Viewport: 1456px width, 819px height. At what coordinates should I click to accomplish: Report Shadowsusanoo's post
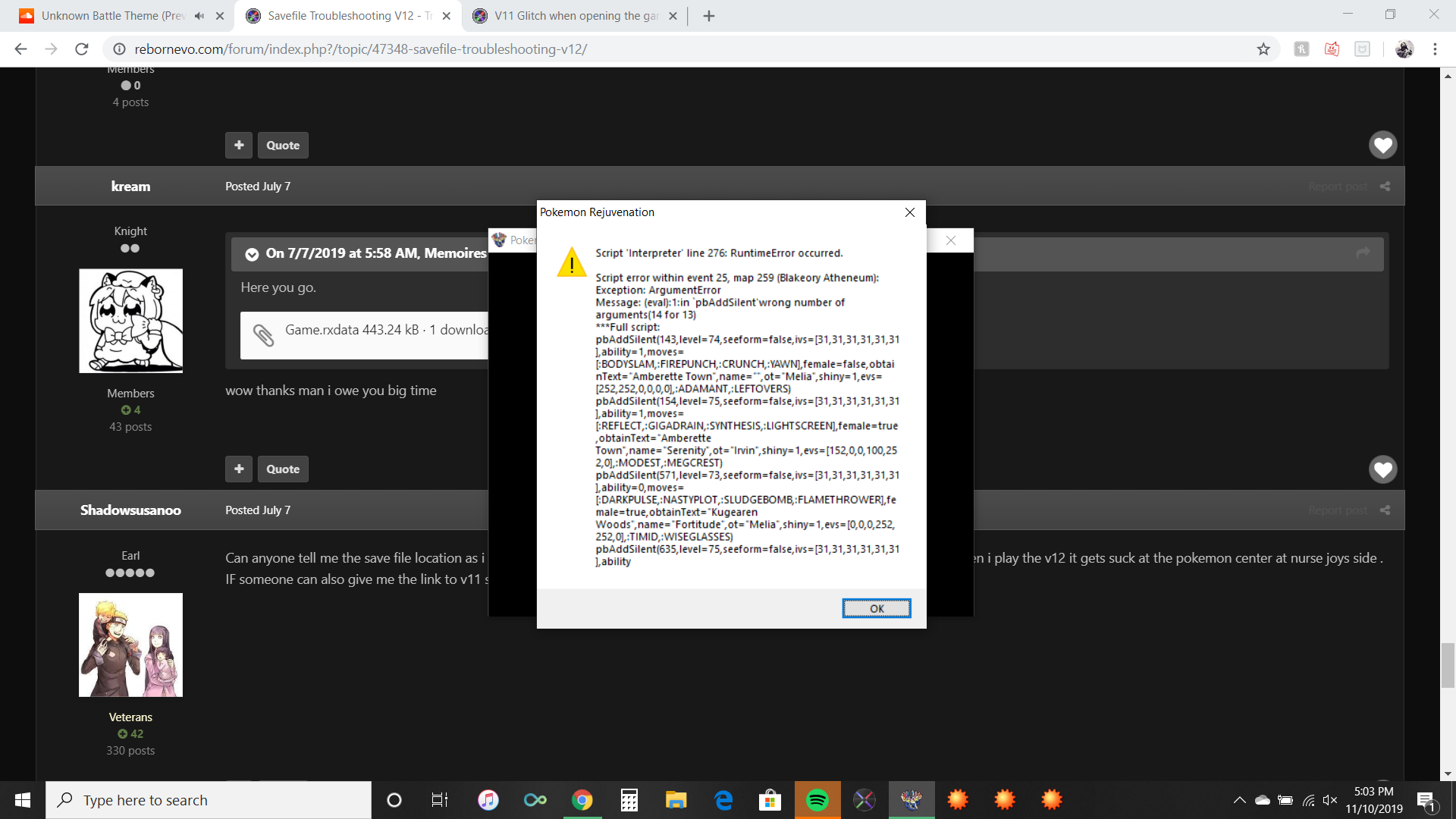pos(1338,510)
